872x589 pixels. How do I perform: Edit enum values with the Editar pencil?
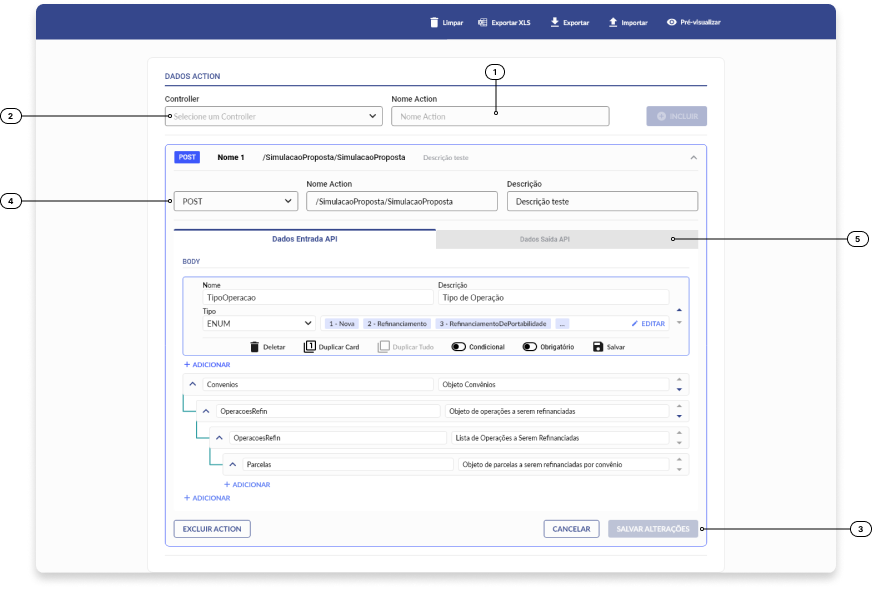click(x=635, y=324)
